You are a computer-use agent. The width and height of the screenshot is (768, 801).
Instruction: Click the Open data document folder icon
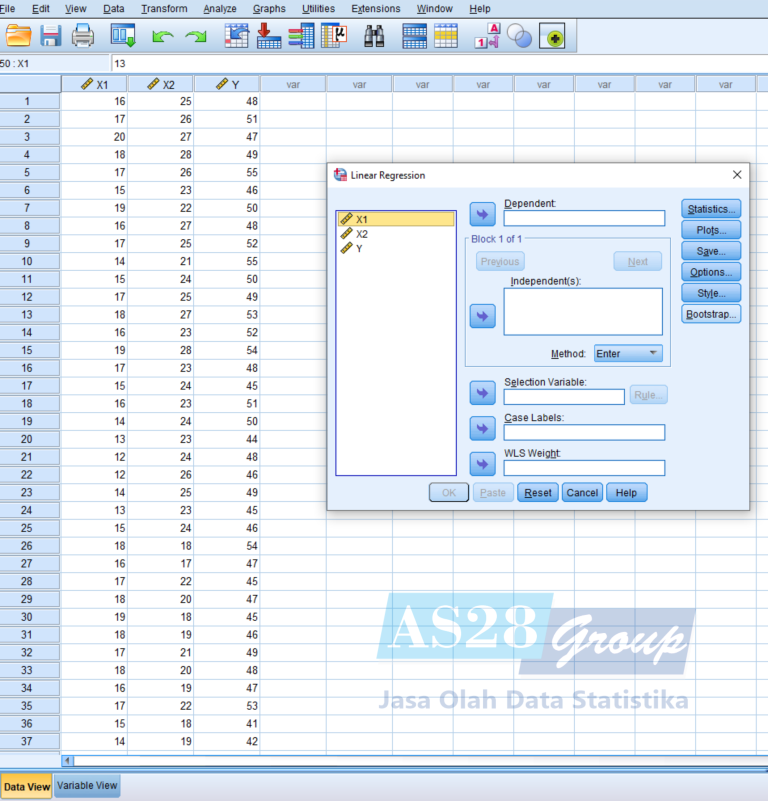(18, 37)
